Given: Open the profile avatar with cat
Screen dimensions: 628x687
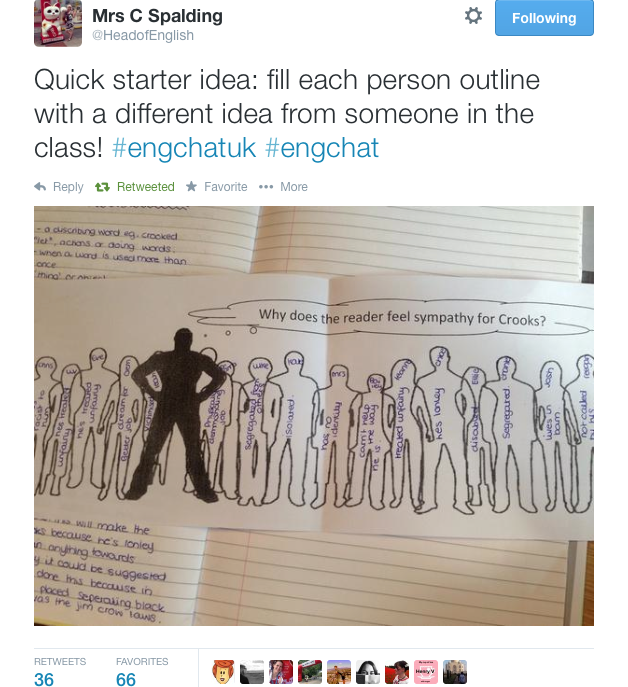Looking at the screenshot, I should [58, 23].
